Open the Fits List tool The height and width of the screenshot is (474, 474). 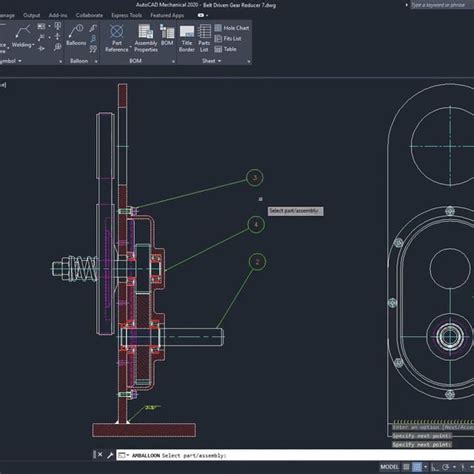[228, 39]
